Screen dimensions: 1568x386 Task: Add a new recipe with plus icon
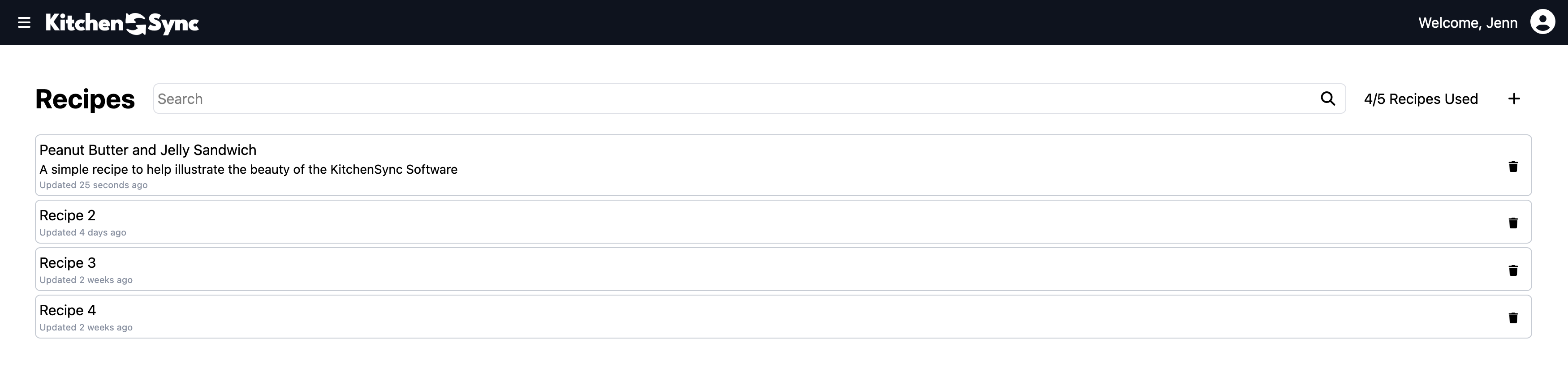click(x=1514, y=99)
